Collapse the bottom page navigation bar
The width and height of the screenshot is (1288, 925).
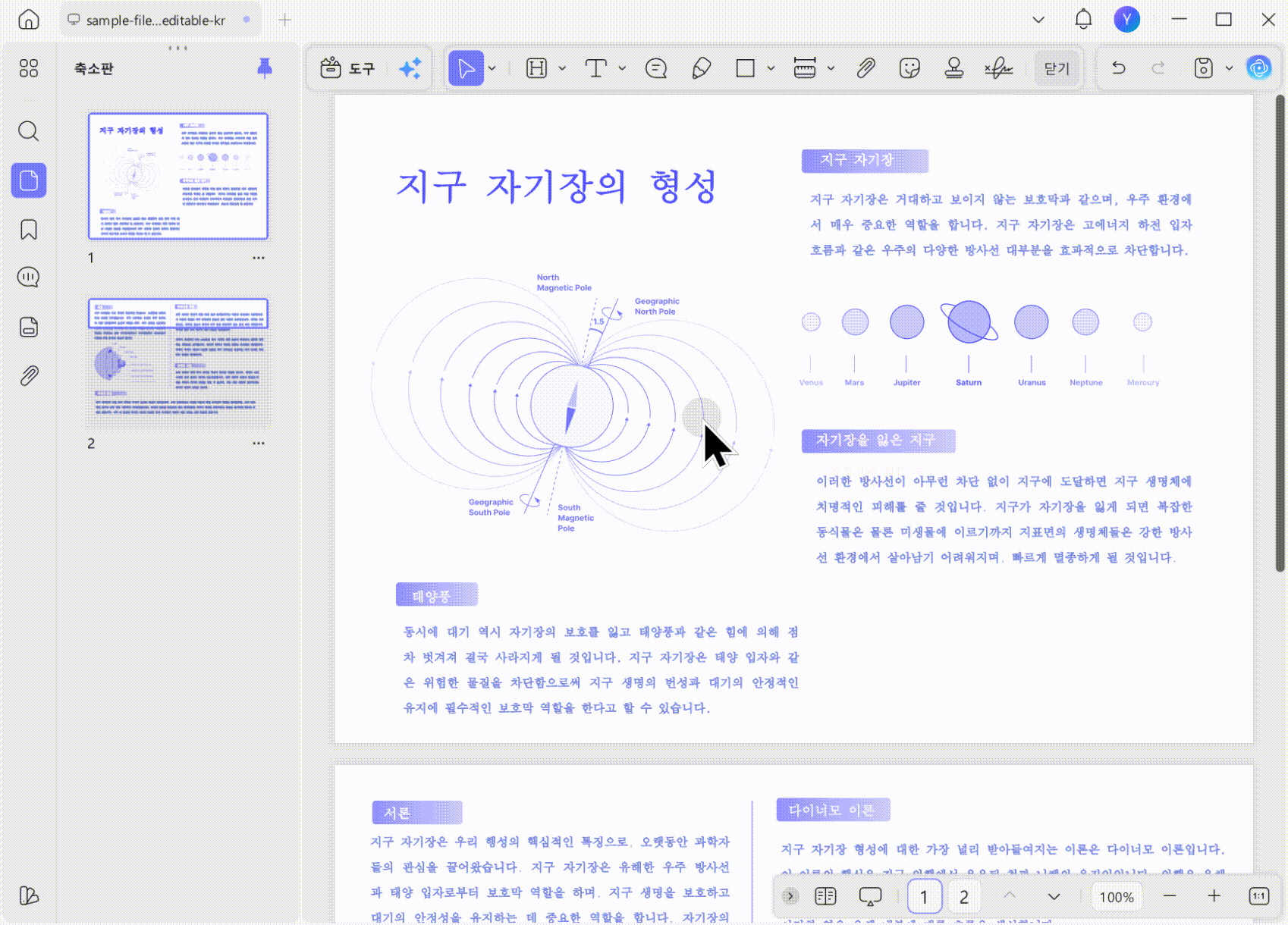click(790, 896)
